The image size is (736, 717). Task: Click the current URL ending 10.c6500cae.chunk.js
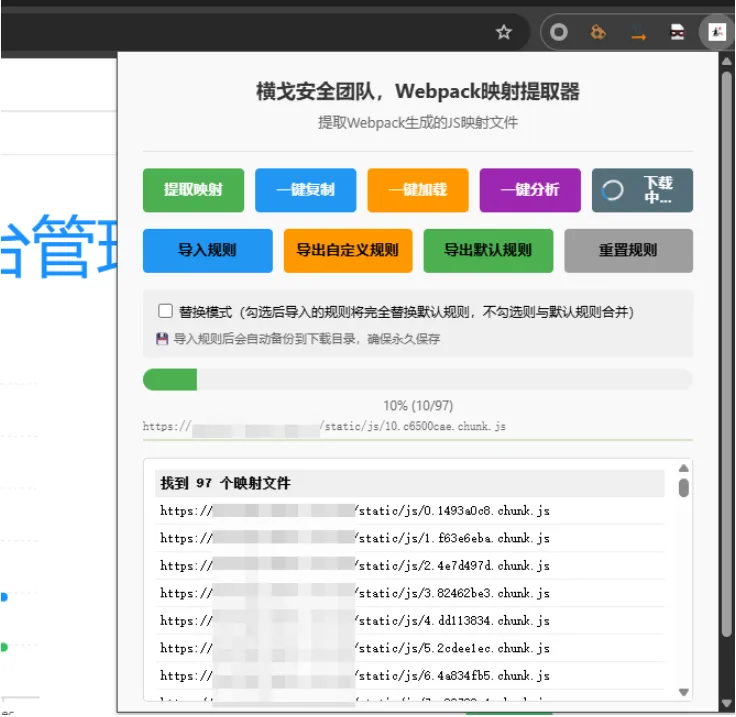(x=324, y=426)
